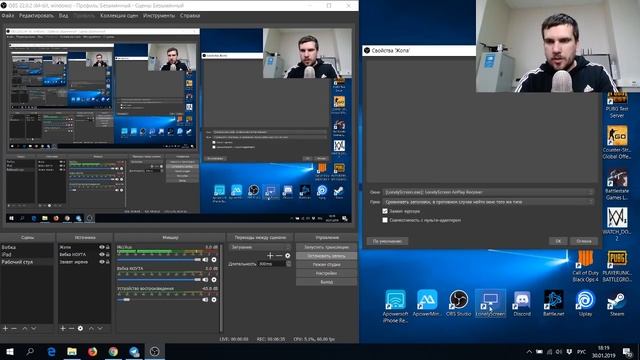Open Uplay desktop shortcut
This screenshot has height=360, width=640.
585,303
